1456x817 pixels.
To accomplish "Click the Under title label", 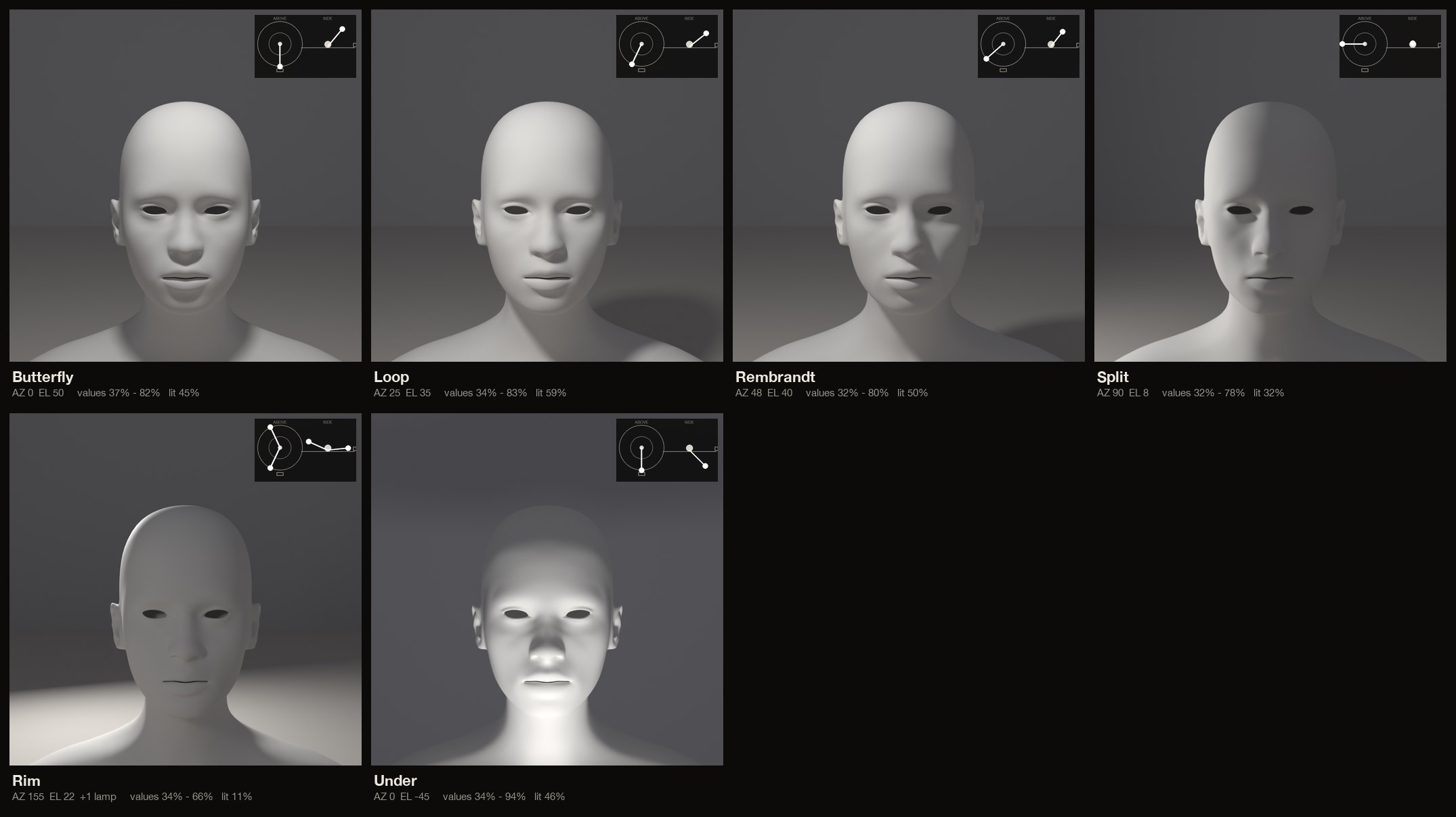I will click(x=395, y=780).
